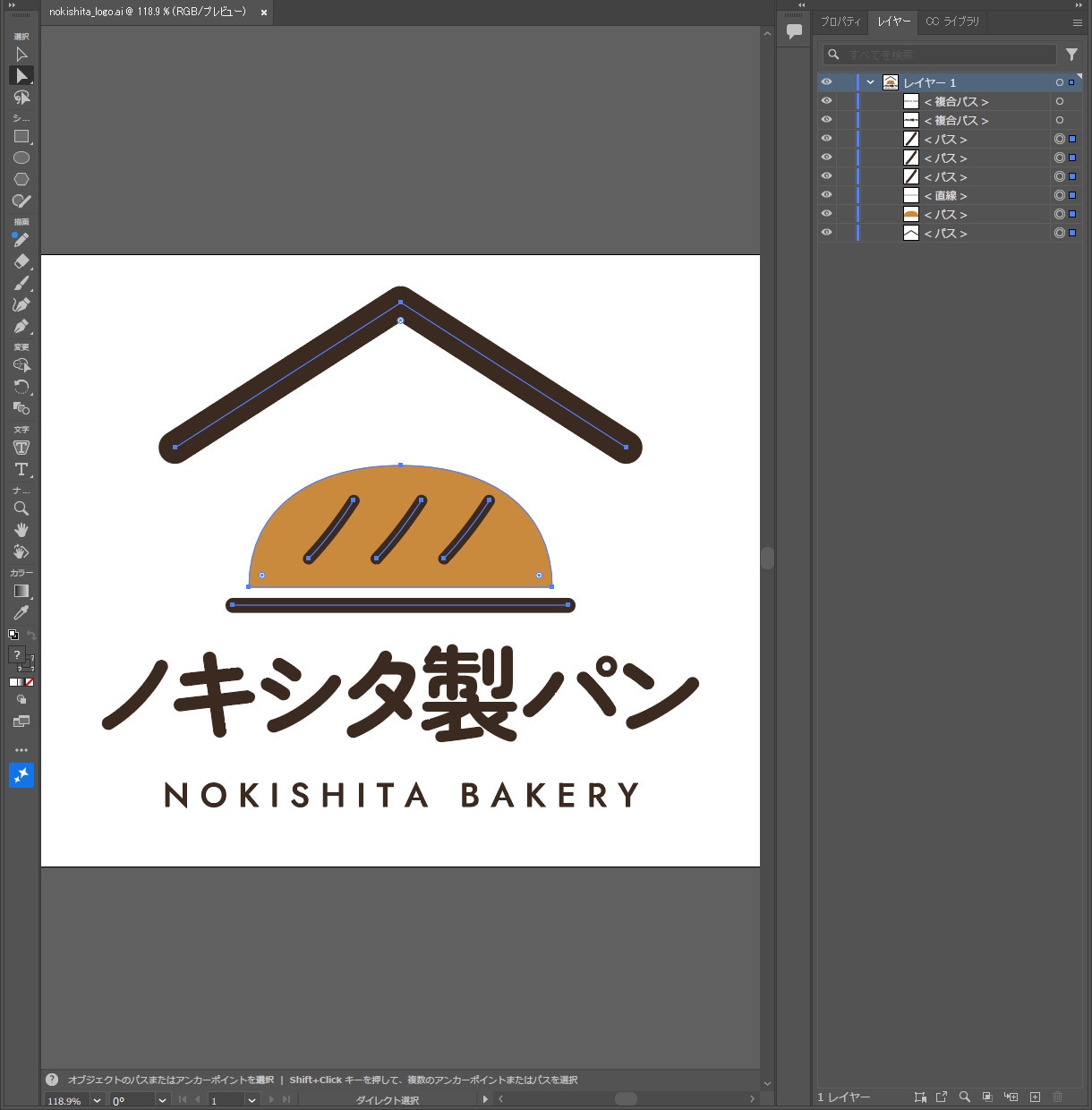Select the Type tool

tap(21, 469)
